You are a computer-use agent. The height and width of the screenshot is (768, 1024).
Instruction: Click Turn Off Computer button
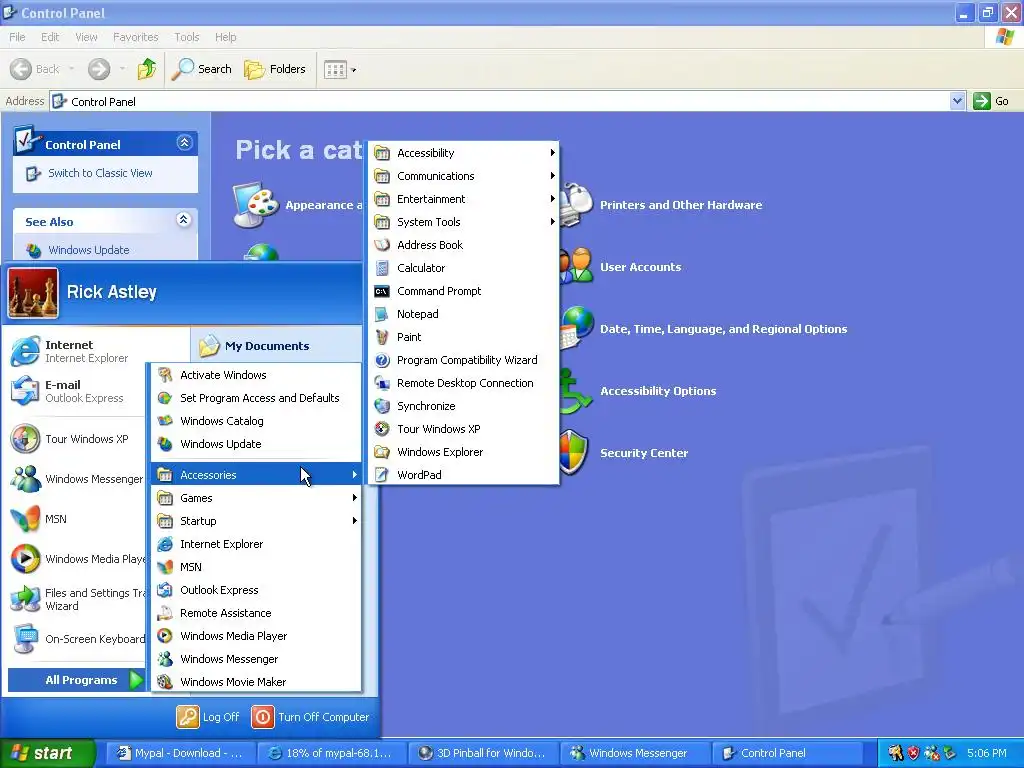point(311,716)
